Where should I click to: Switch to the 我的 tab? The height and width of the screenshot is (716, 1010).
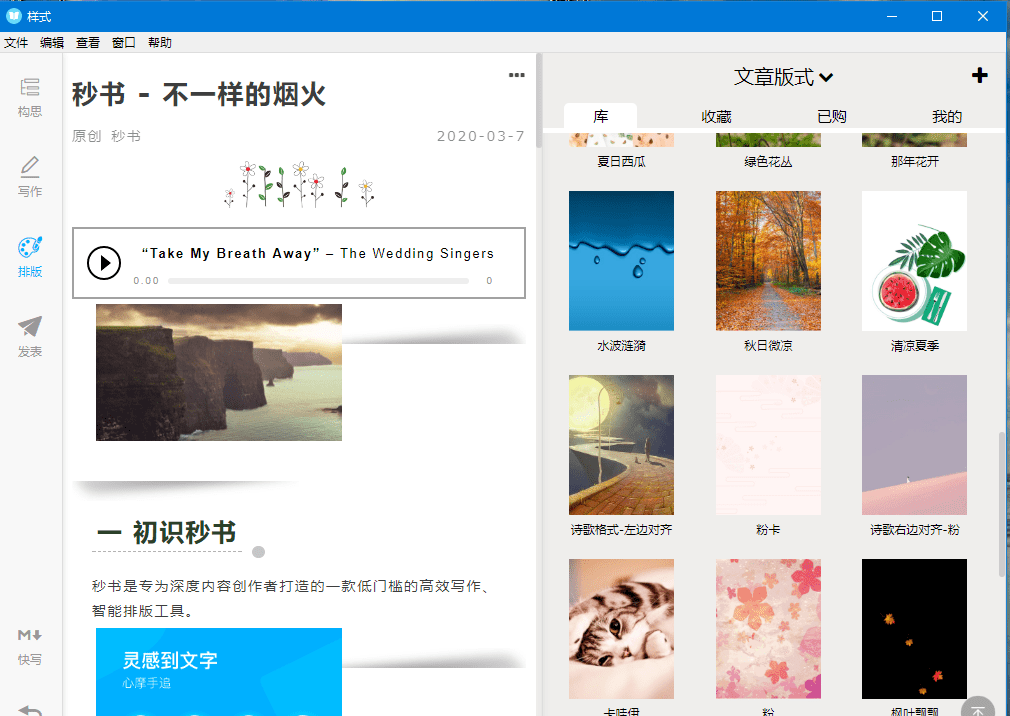pos(947,117)
